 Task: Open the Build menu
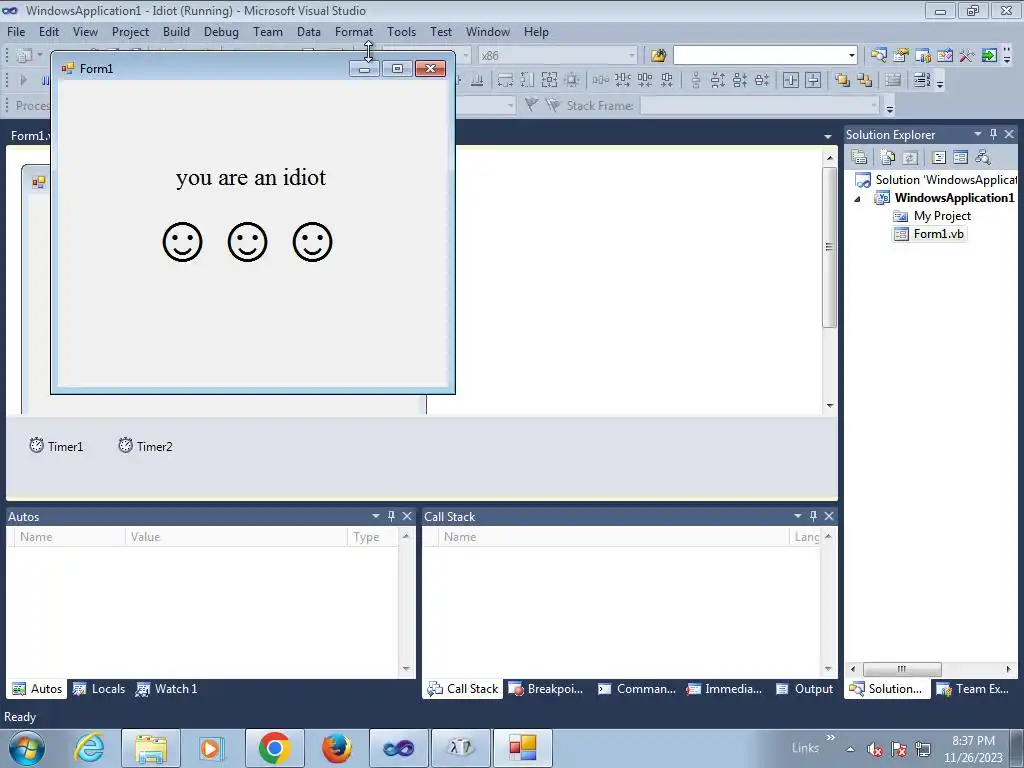176,31
